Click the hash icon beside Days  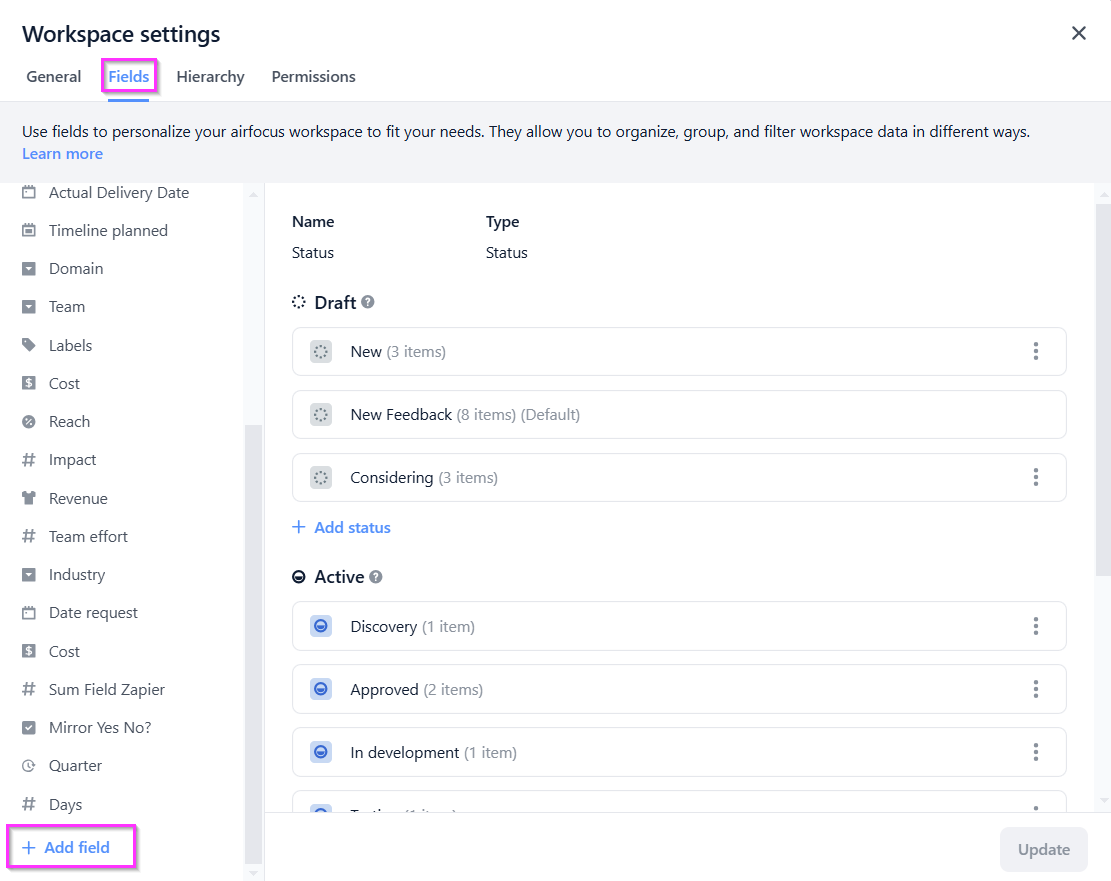[x=28, y=804]
